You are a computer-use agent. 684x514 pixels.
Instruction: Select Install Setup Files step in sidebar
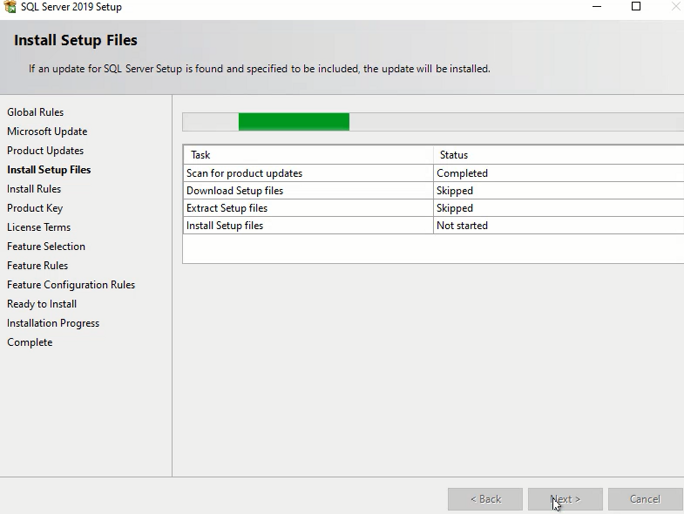(x=49, y=170)
